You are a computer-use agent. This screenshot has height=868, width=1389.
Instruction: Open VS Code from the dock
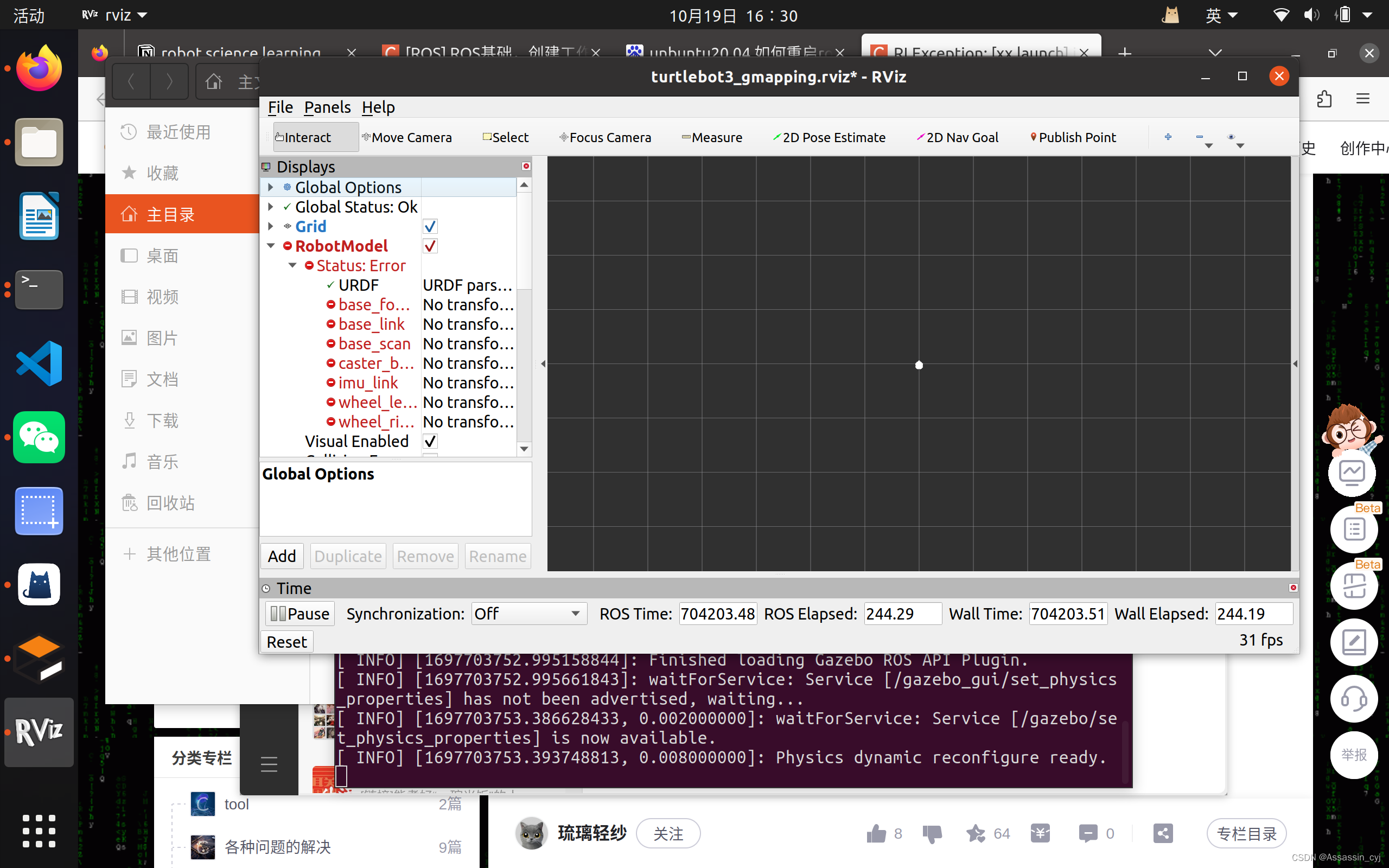coord(38,363)
